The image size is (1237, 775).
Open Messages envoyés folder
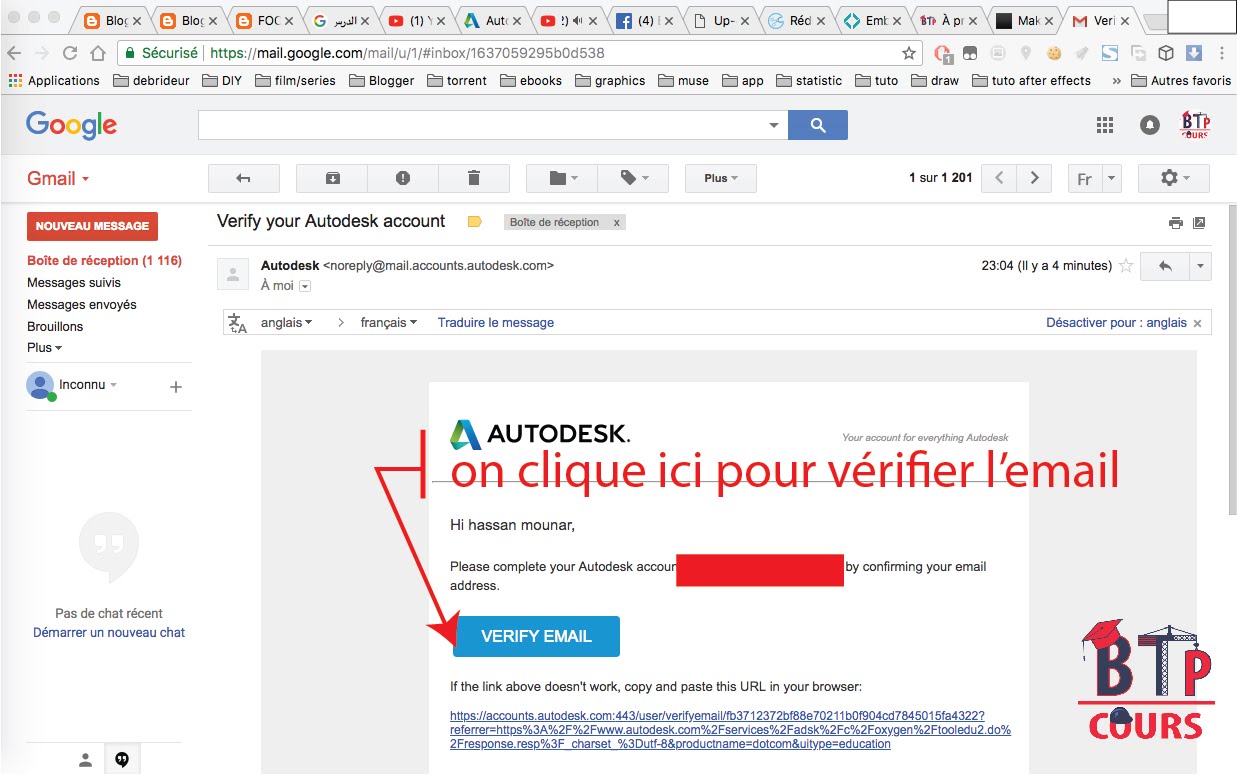click(x=82, y=305)
